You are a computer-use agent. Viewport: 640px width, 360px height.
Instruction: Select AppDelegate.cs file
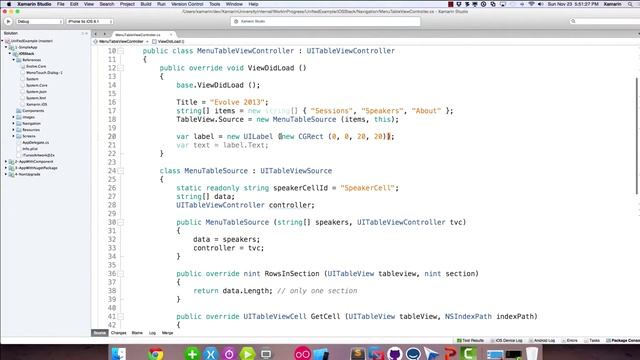pos(35,142)
